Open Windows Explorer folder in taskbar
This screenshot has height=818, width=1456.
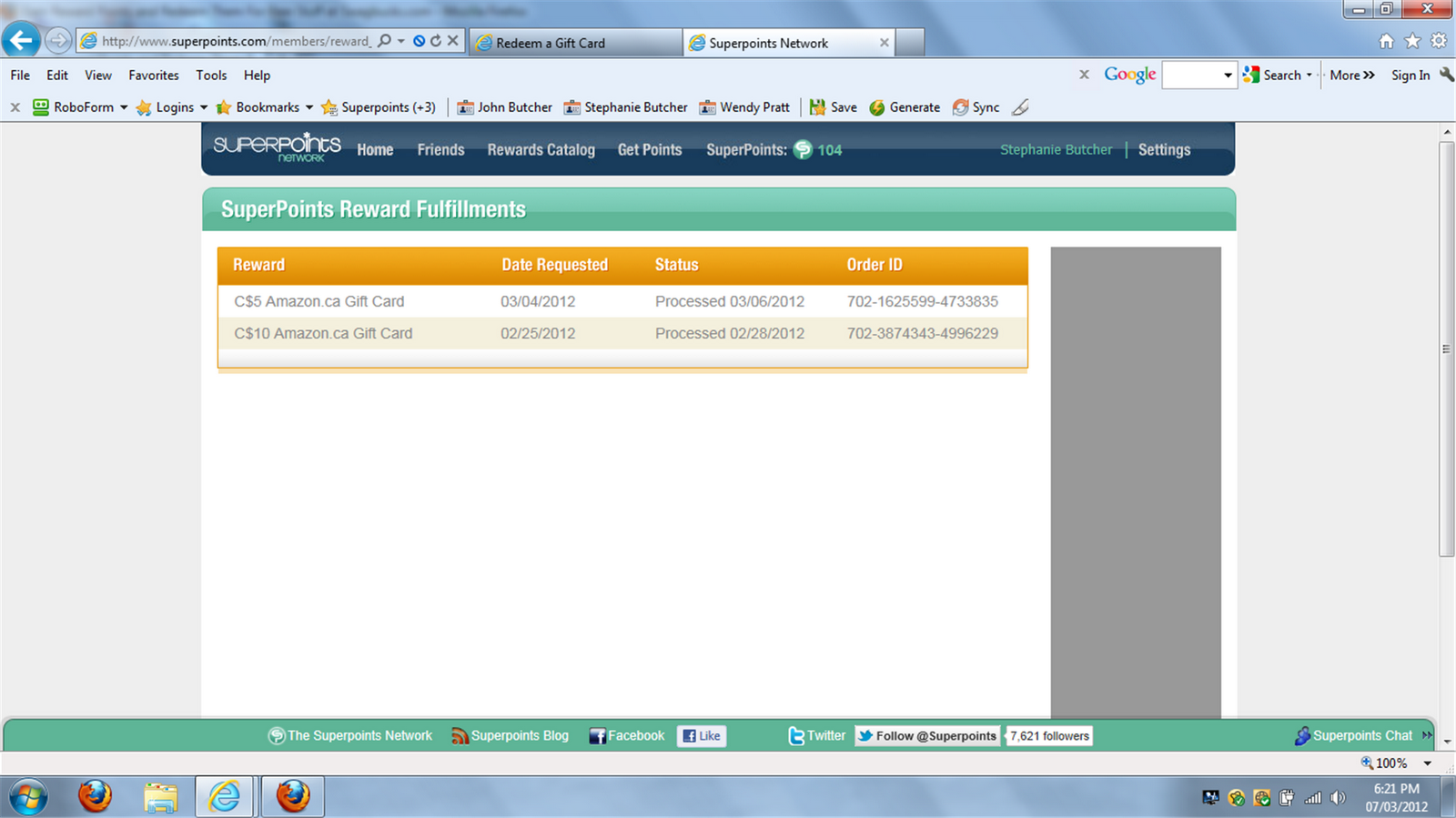(160, 797)
